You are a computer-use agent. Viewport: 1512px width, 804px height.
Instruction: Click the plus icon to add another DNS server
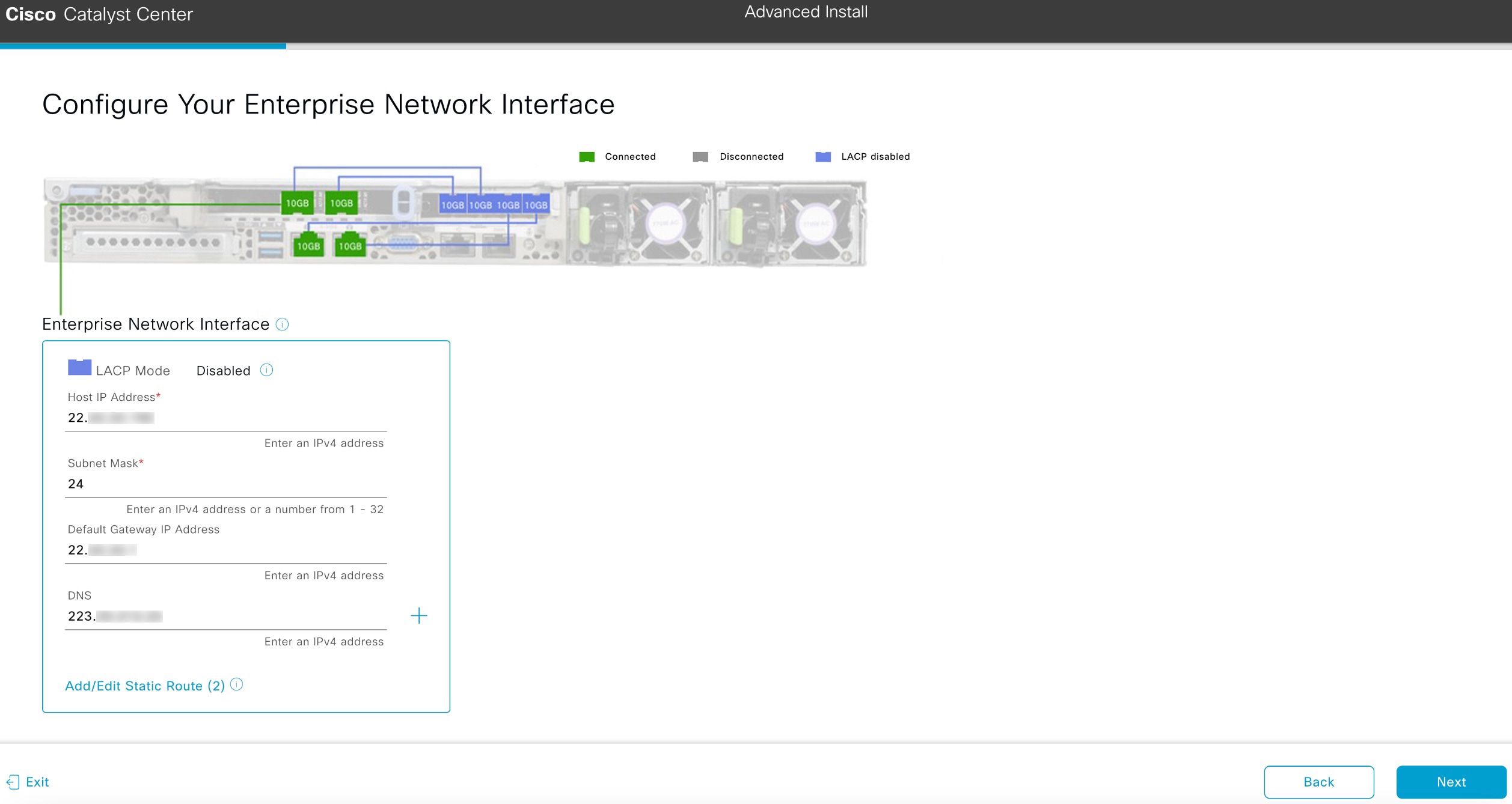(x=420, y=616)
